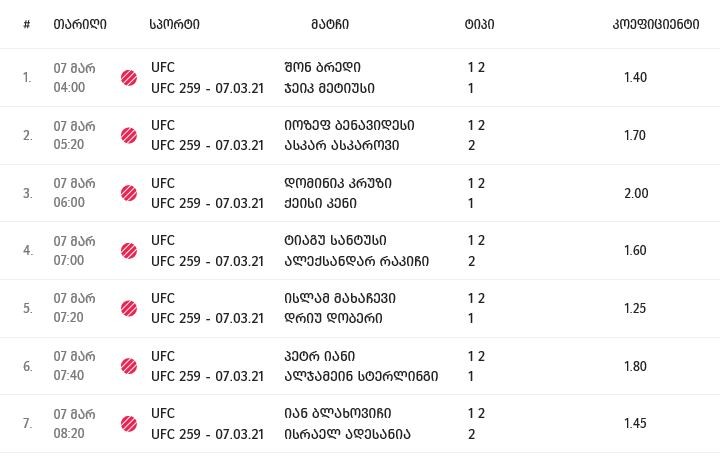Viewport: 720px width, 460px height.
Task: Click the UFC sport icon in row 3
Action: (129, 193)
